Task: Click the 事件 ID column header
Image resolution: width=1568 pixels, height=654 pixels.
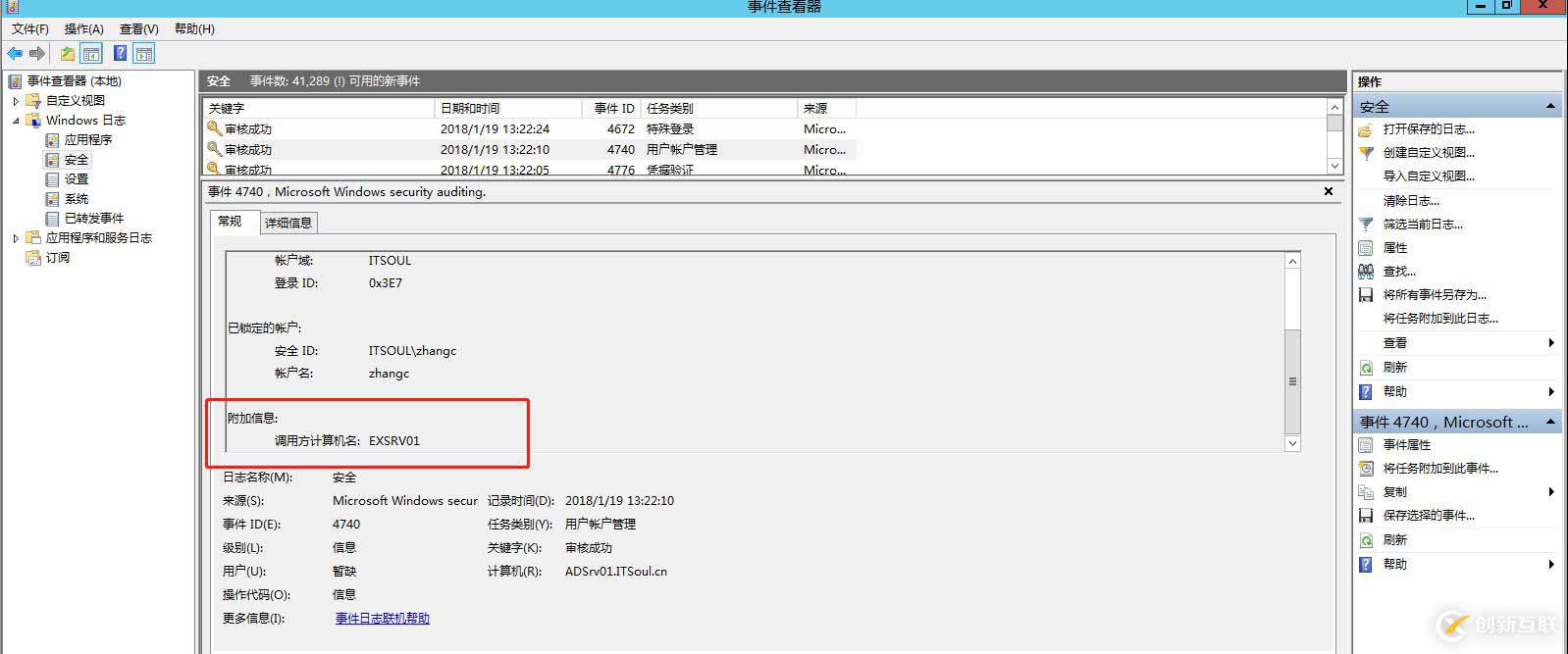Action: click(612, 109)
